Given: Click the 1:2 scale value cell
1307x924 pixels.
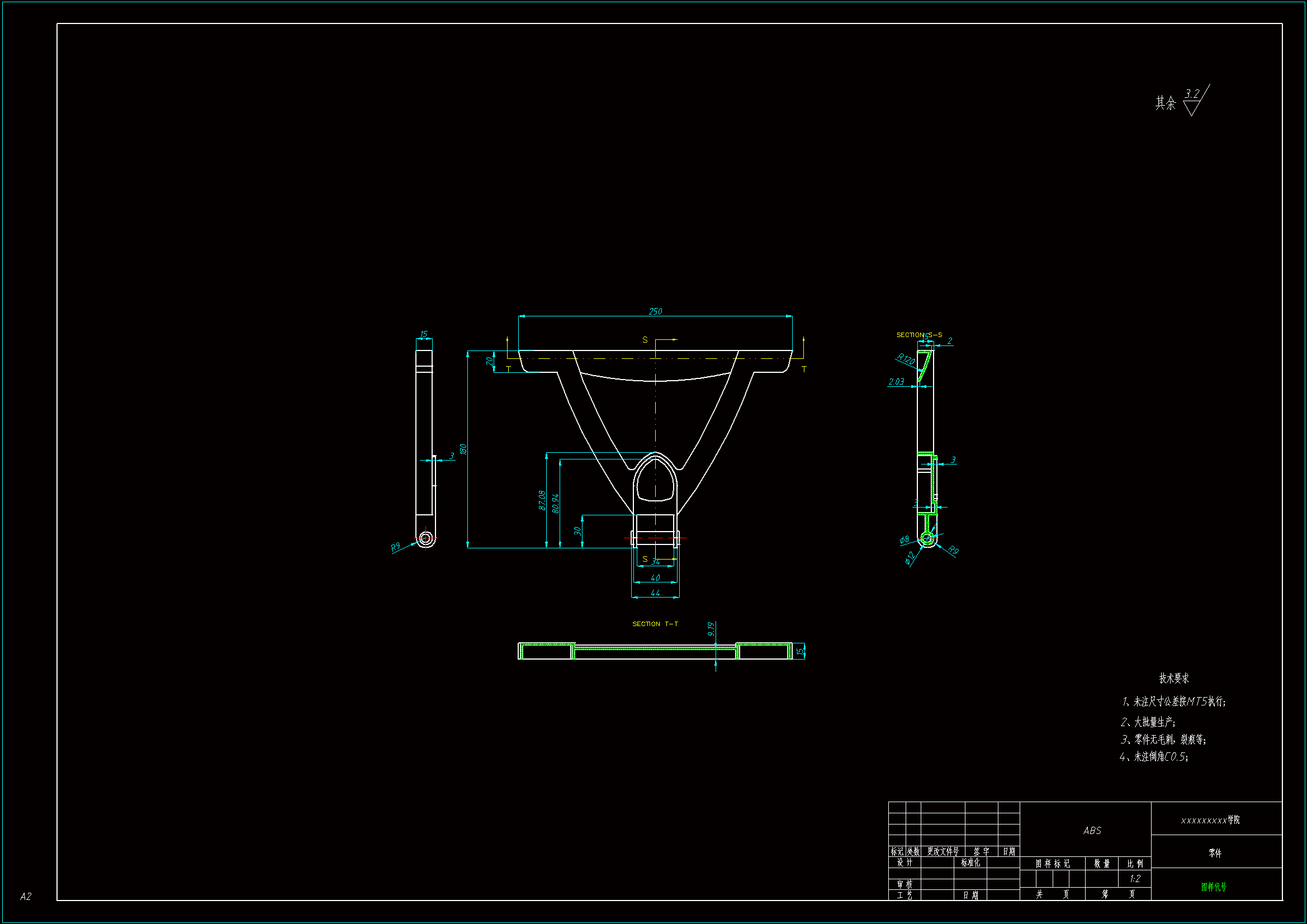Looking at the screenshot, I should pyautogui.click(x=1134, y=879).
